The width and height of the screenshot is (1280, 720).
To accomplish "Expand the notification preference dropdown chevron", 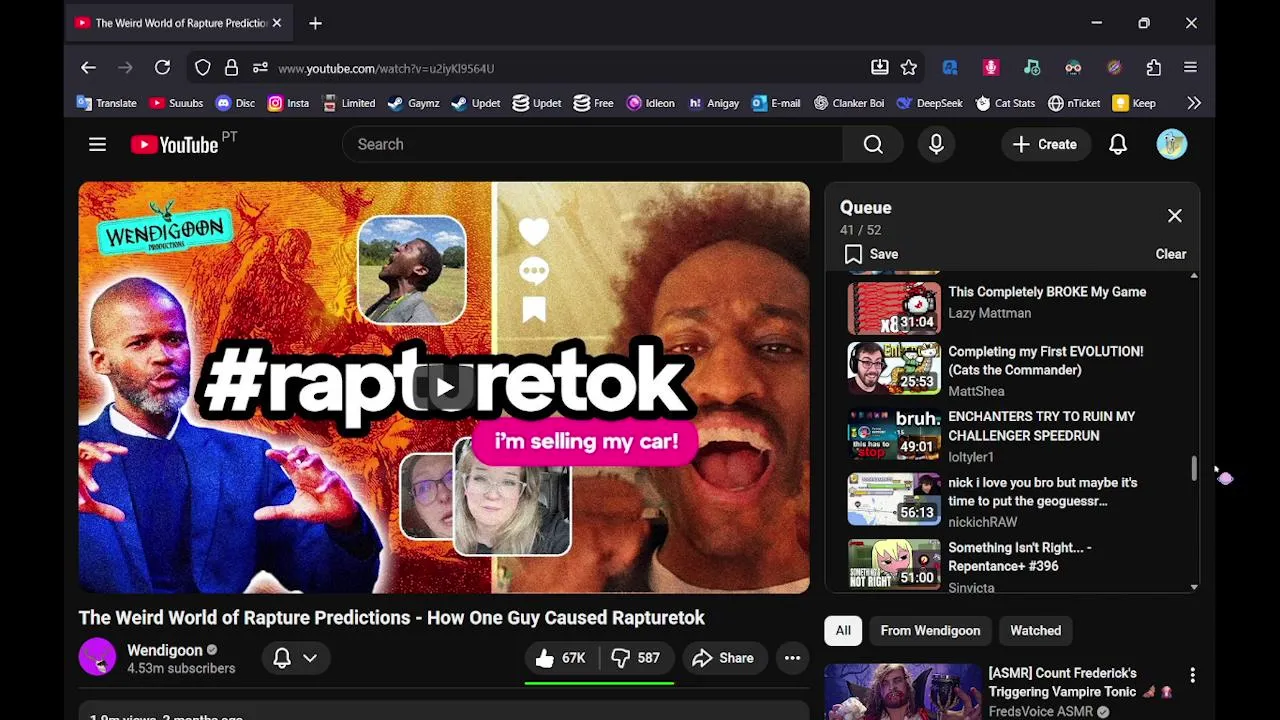I will pos(310,658).
